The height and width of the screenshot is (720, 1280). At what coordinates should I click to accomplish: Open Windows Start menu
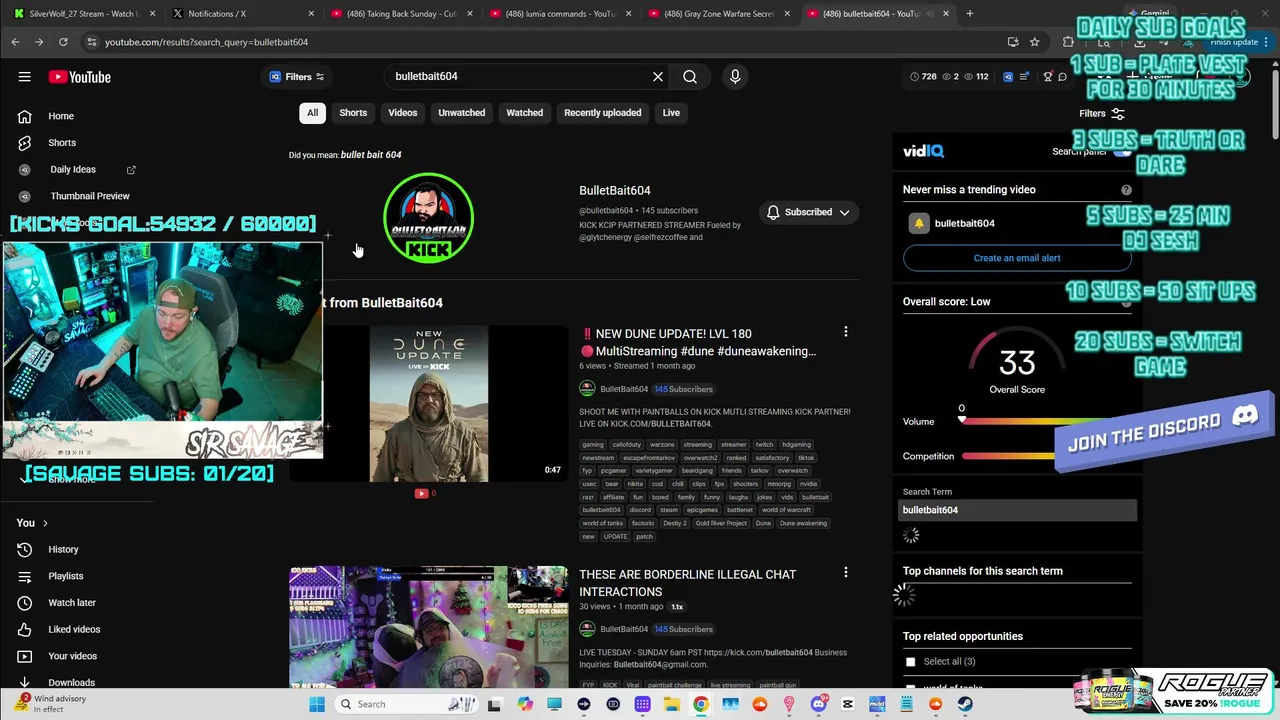(317, 704)
